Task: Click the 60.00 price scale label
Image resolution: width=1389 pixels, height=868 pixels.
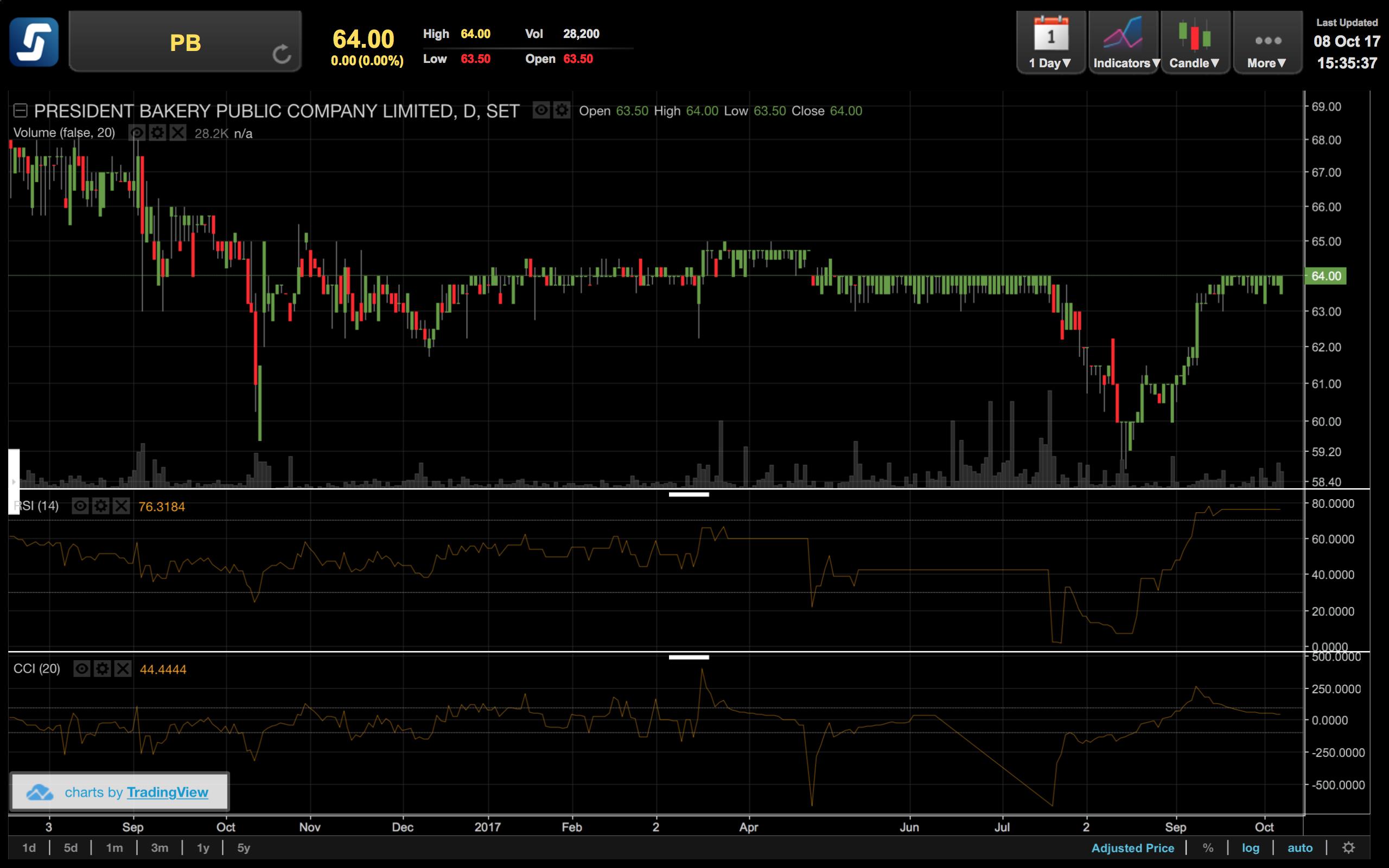Action: 1327,422
